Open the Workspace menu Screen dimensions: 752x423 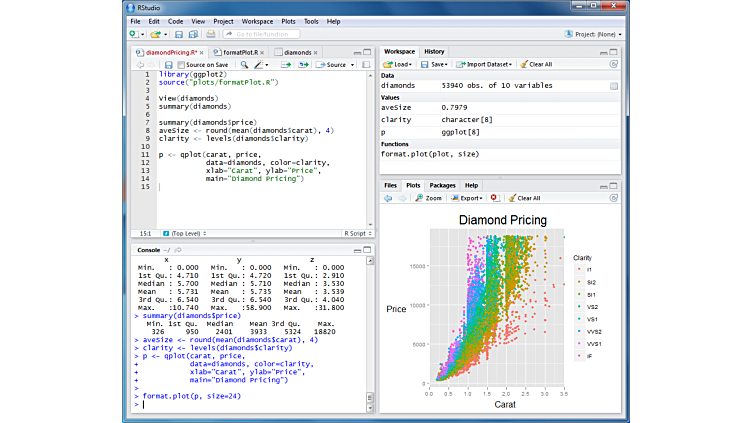point(257,20)
